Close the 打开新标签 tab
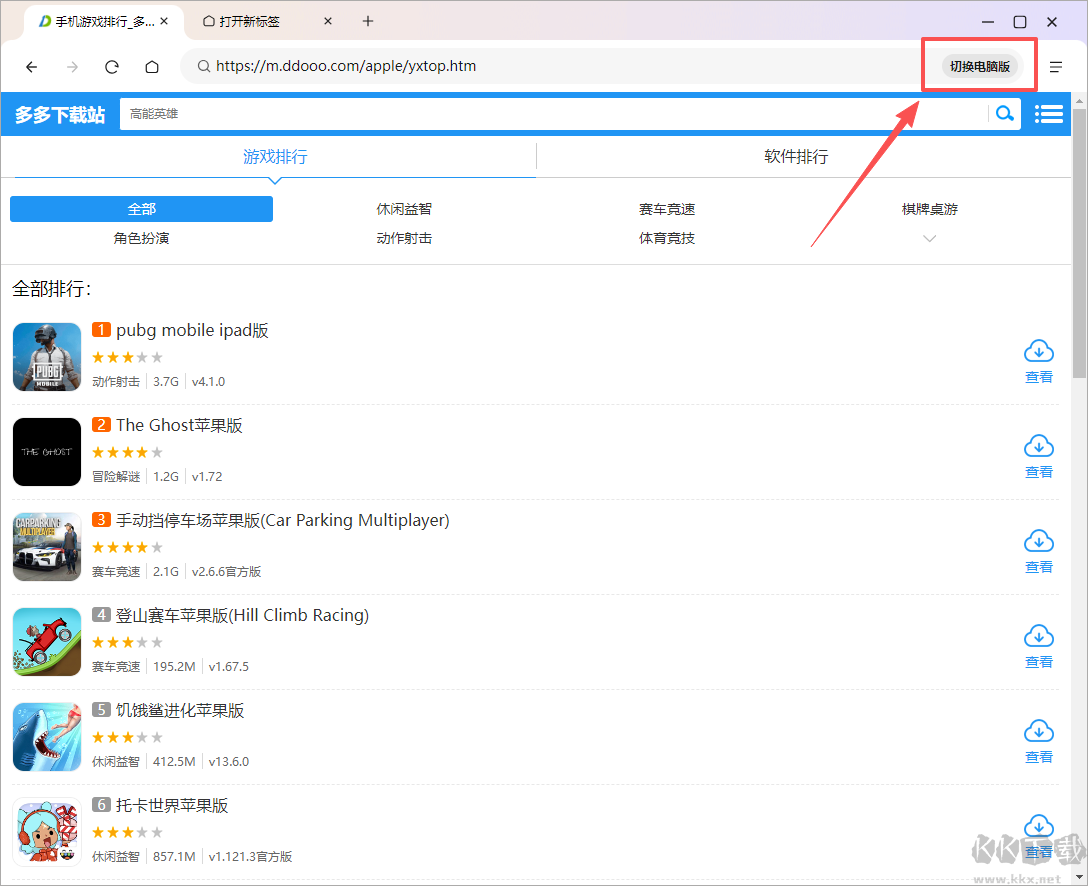This screenshot has height=886, width=1088. [x=328, y=22]
